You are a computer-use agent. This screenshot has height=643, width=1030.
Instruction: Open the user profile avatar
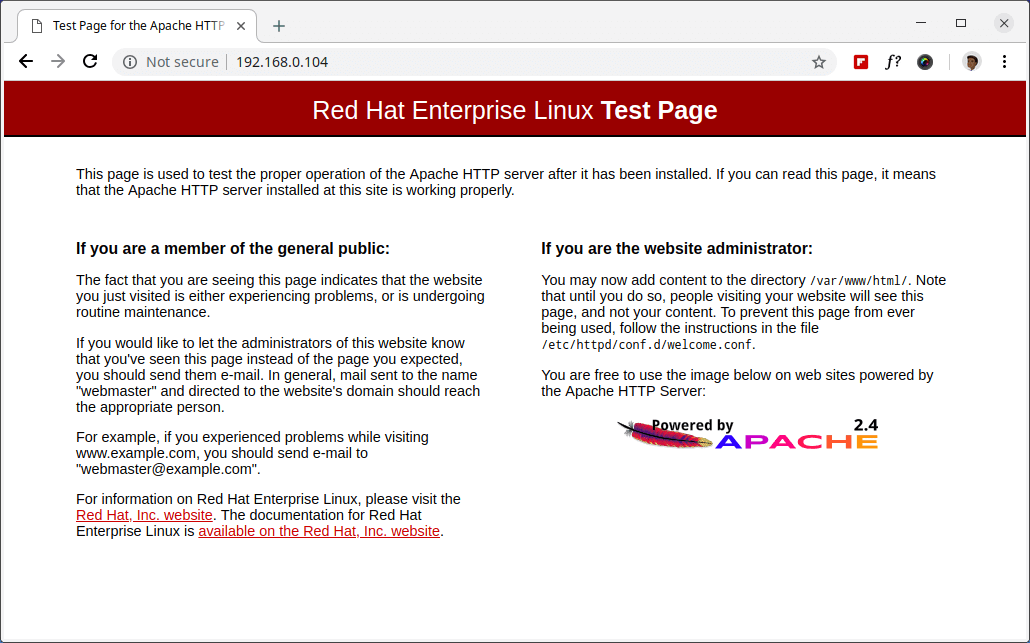tap(972, 62)
